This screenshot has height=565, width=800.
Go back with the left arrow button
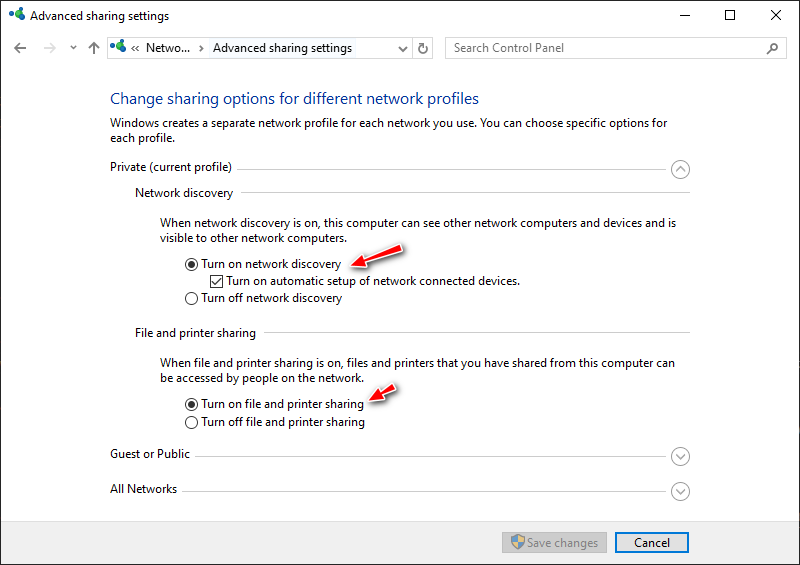[x=20, y=48]
